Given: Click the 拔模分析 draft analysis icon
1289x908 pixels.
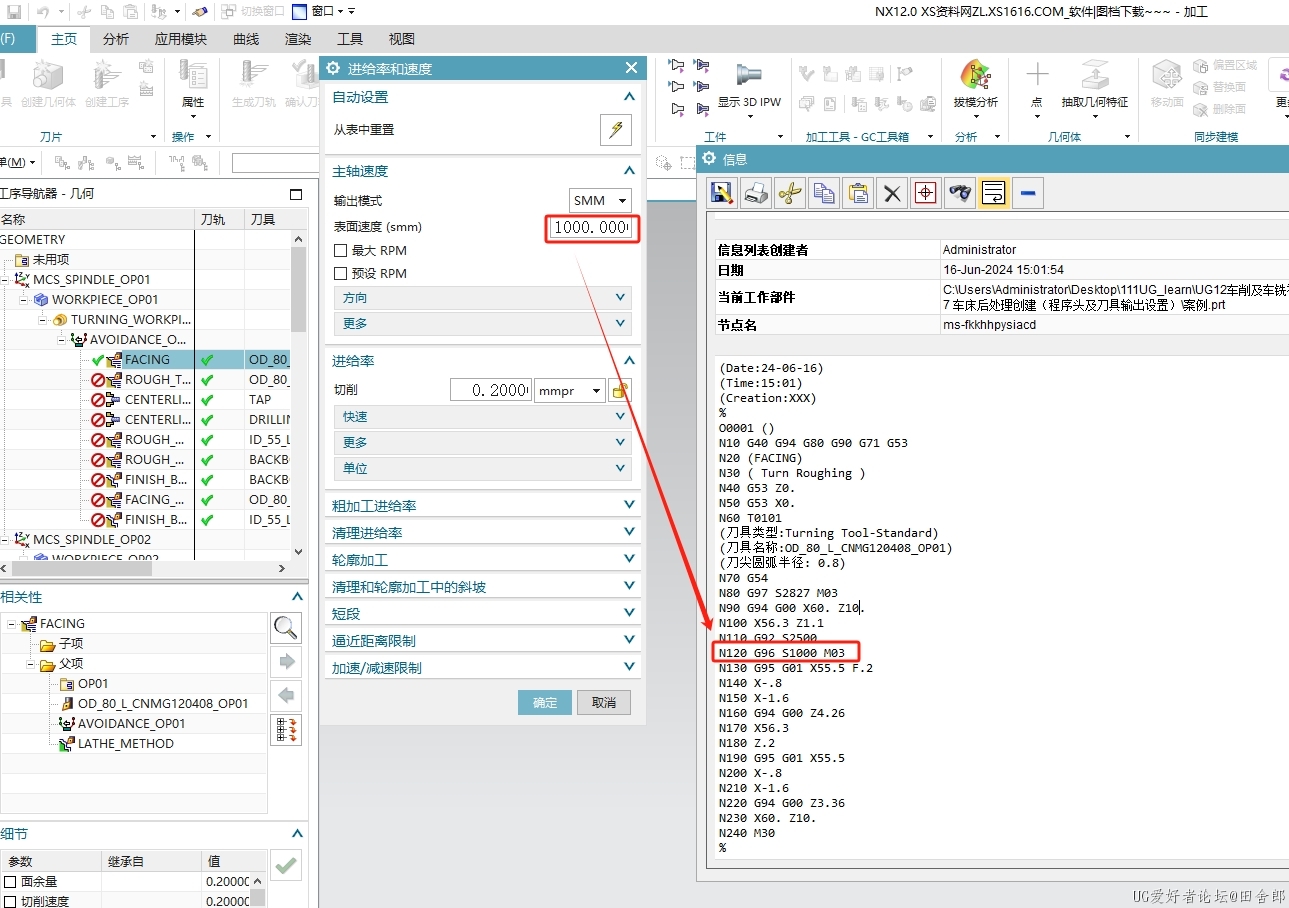Looking at the screenshot, I should pyautogui.click(x=975, y=76).
